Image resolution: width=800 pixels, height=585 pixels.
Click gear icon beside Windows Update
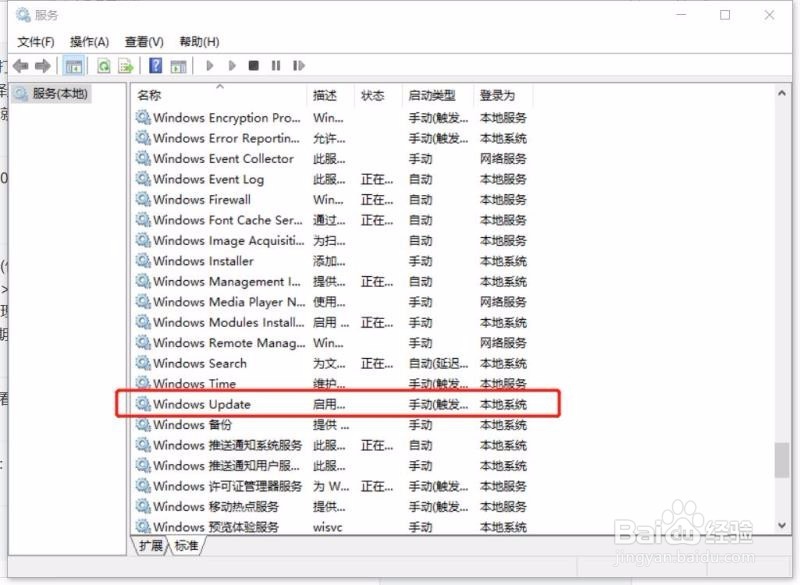(143, 404)
